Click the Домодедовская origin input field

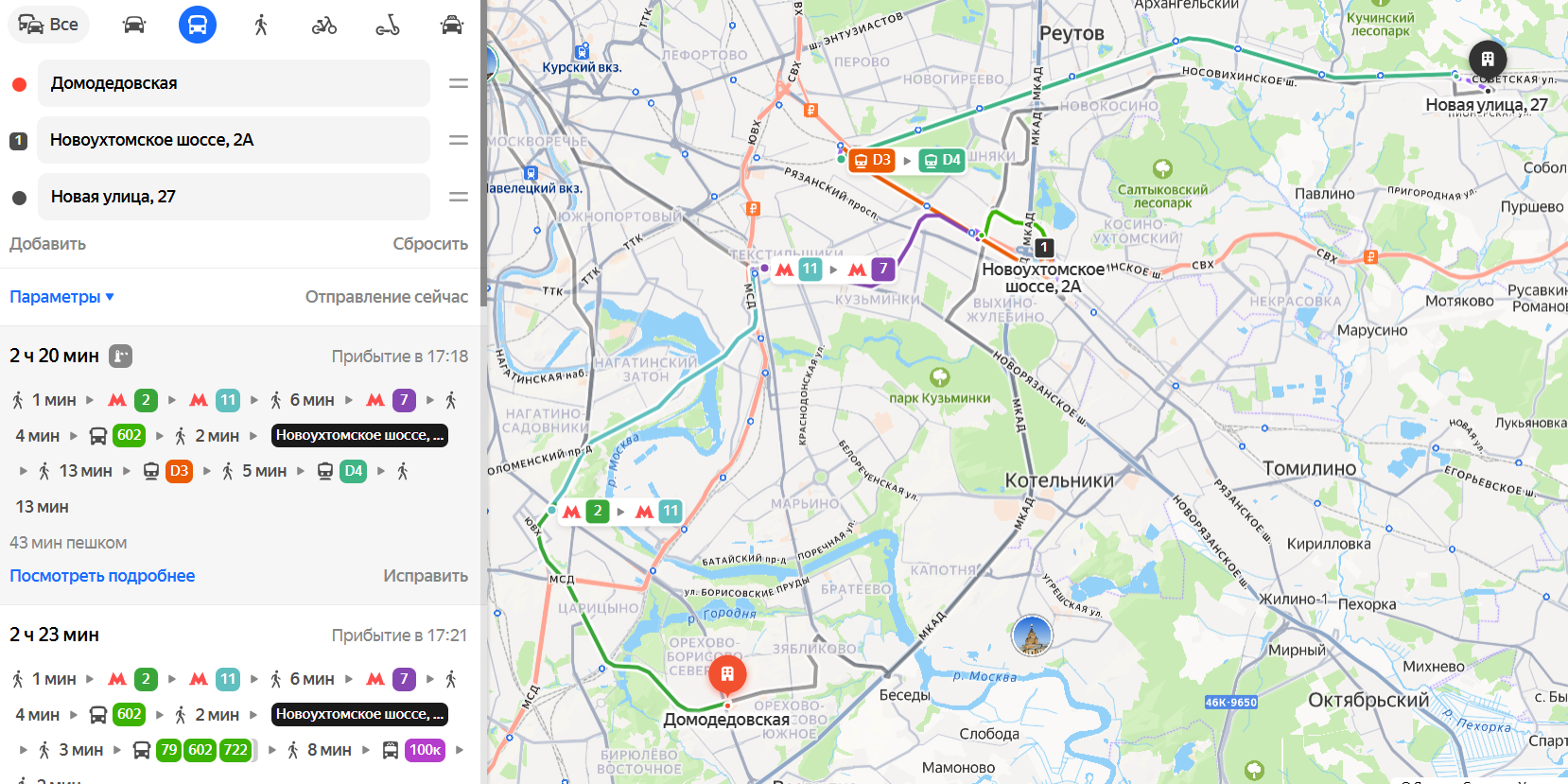234,83
